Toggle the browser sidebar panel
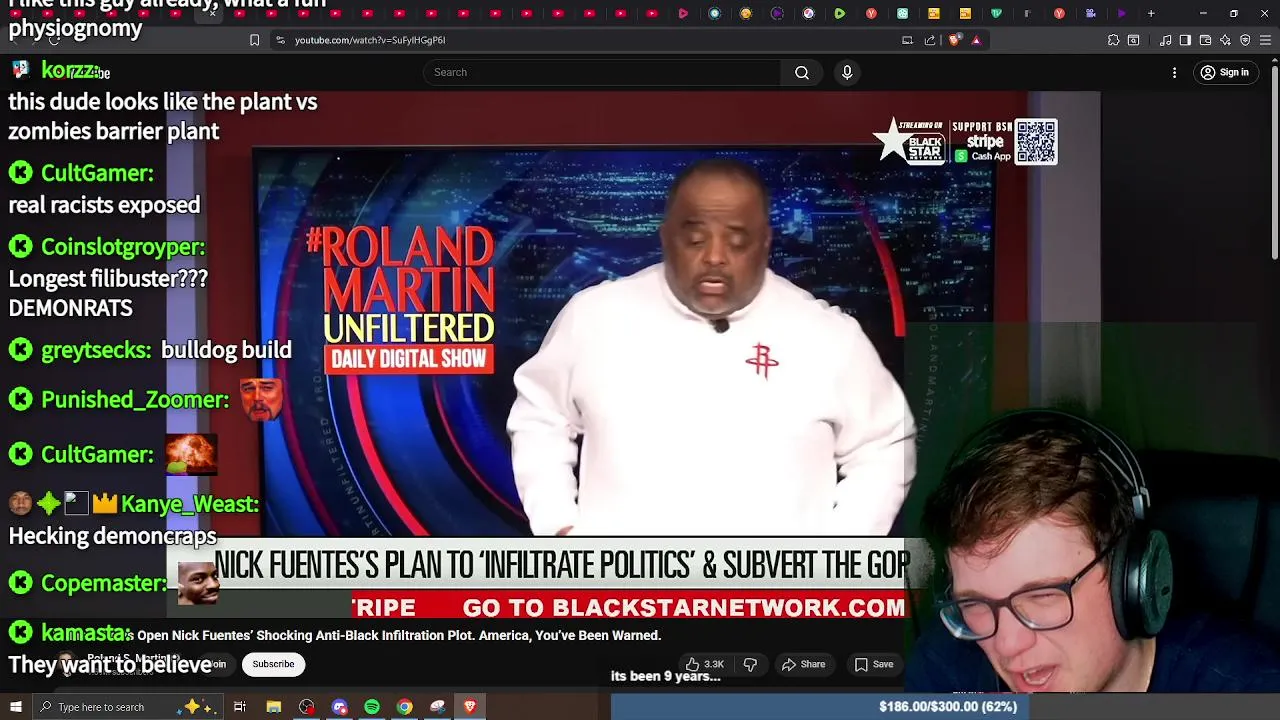1280x720 pixels. 1185,40
